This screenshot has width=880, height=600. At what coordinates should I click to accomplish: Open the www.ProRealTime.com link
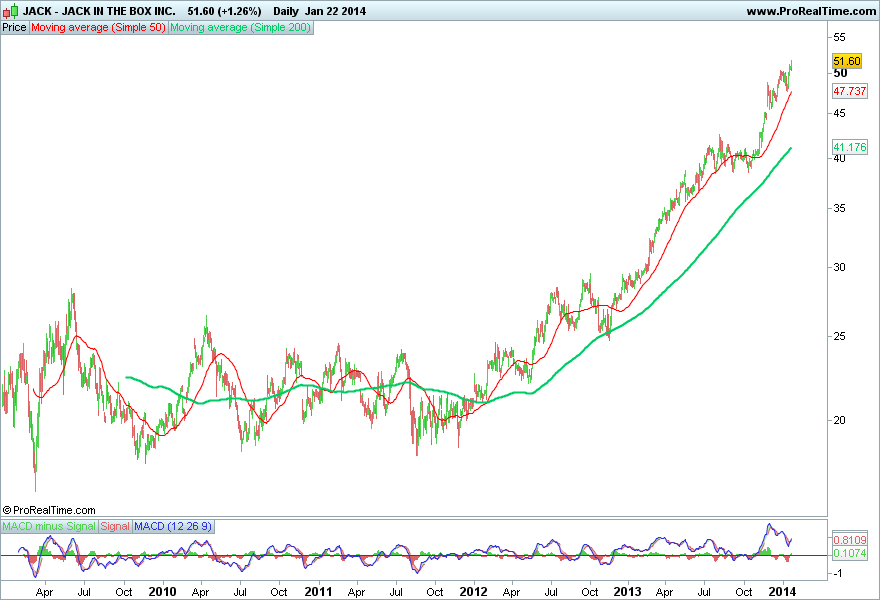tap(810, 11)
